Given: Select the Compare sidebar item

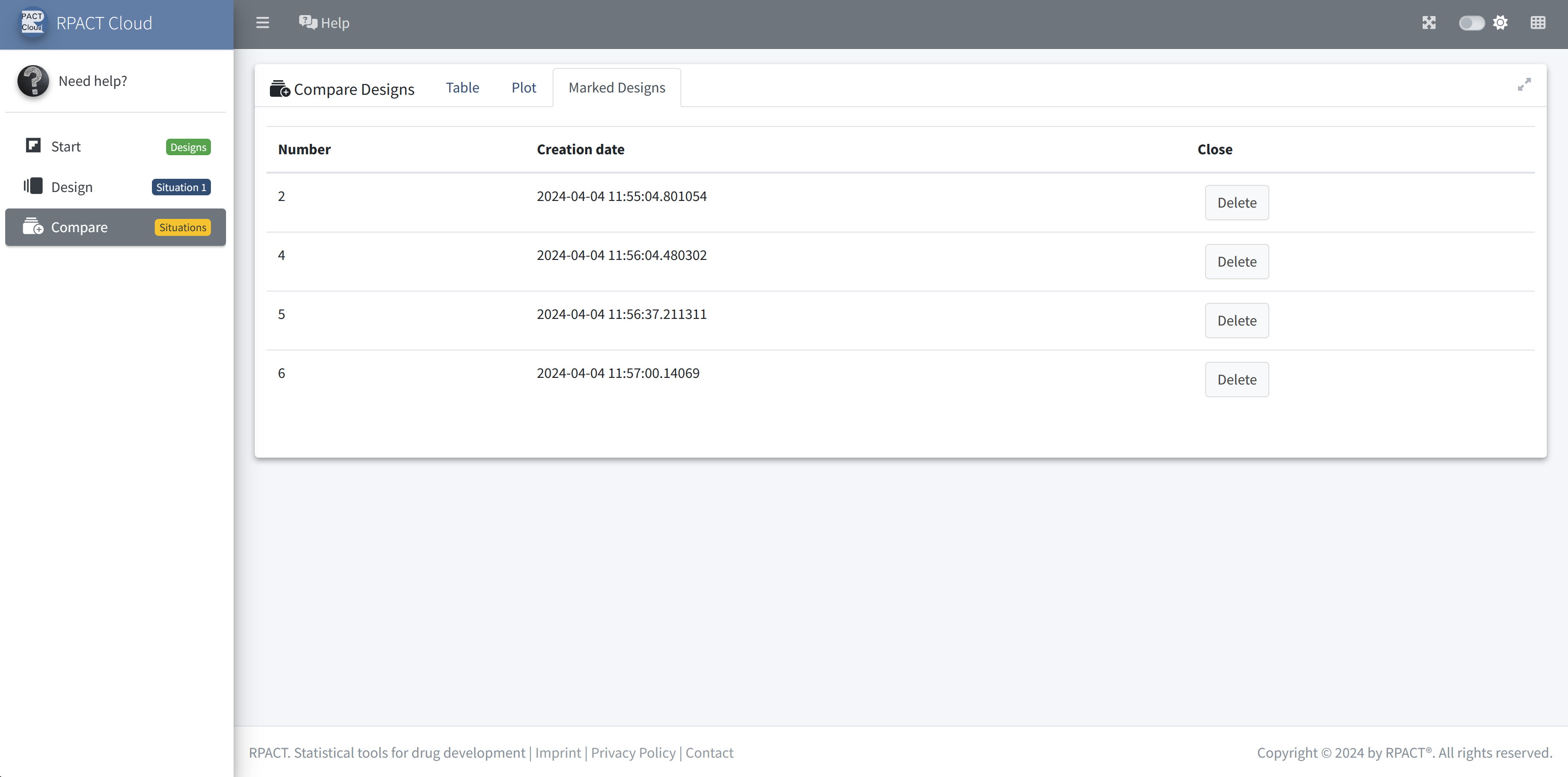Looking at the screenshot, I should coord(79,227).
